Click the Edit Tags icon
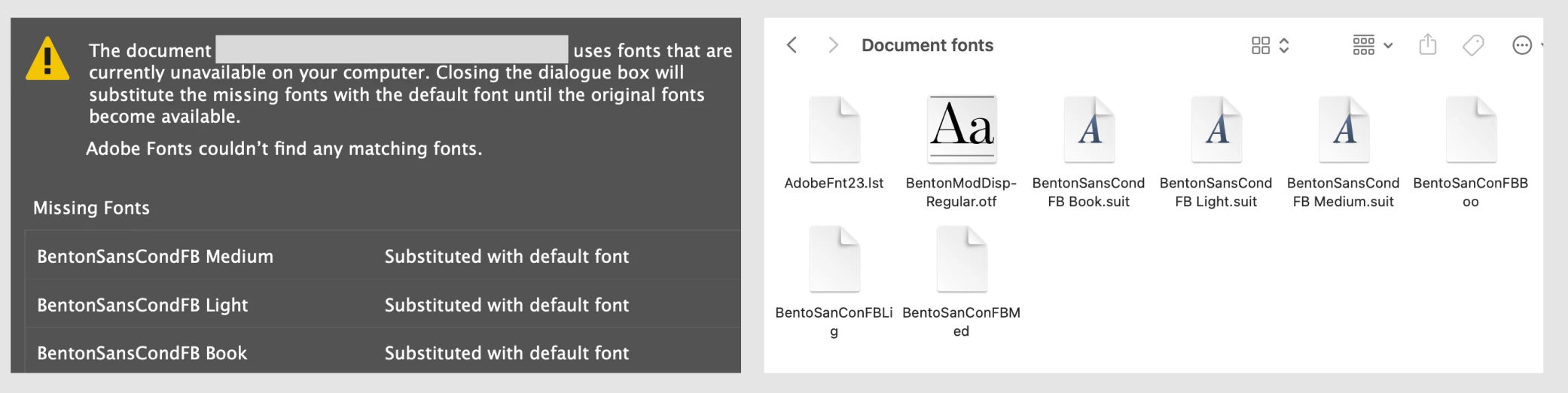The width and height of the screenshot is (1568, 393). coord(1473,46)
